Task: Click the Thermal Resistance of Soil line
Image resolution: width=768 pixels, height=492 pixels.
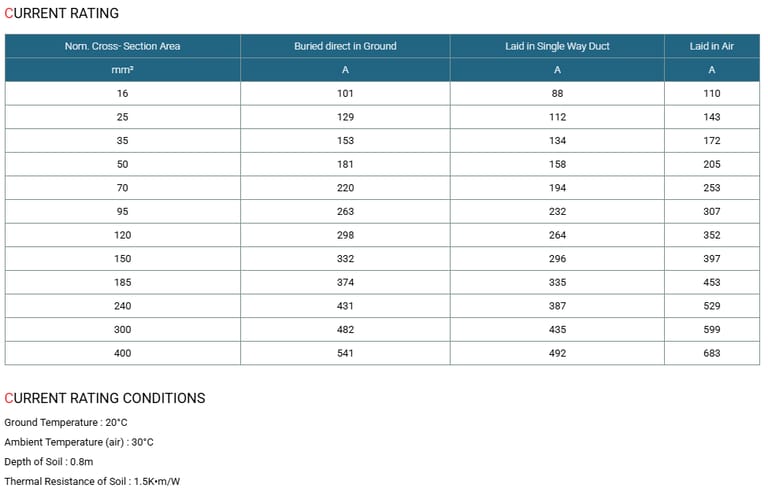Action: [x=92, y=482]
